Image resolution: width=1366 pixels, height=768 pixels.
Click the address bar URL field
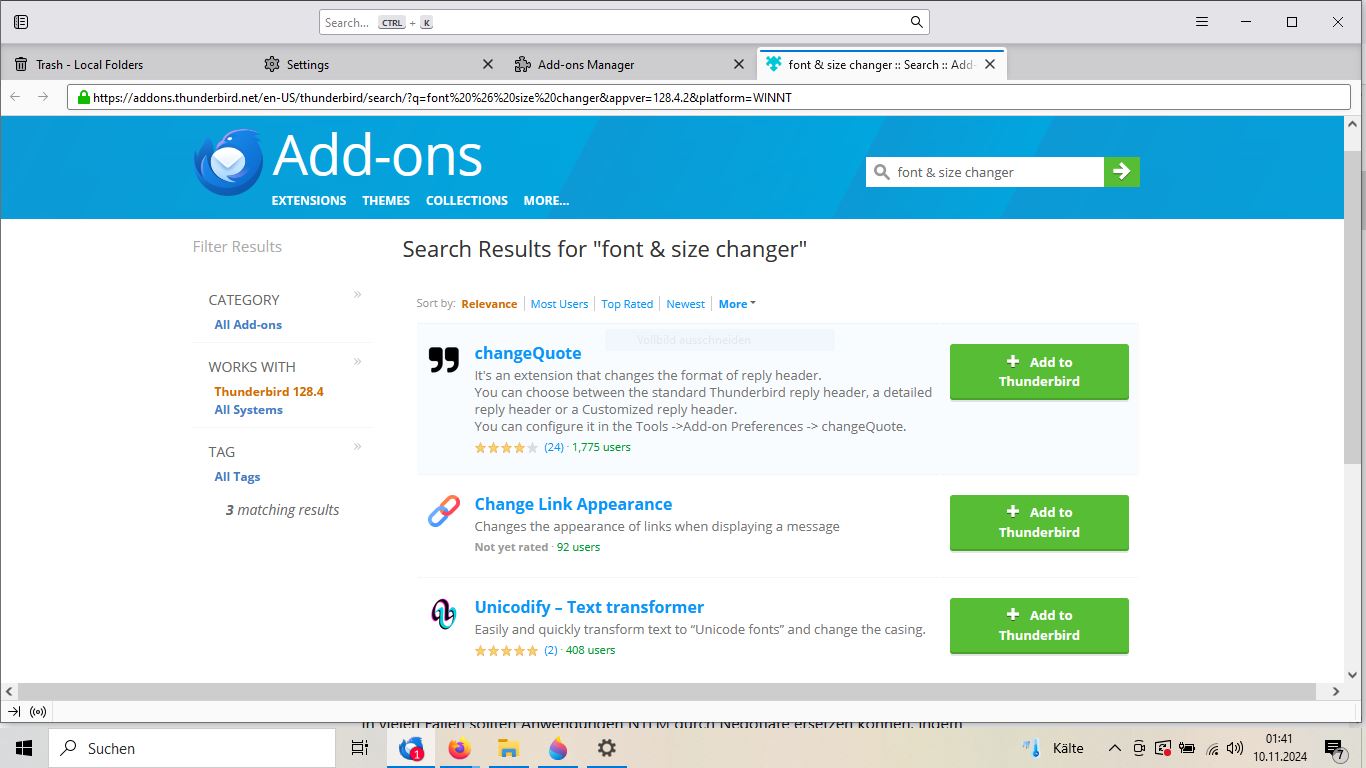(709, 98)
